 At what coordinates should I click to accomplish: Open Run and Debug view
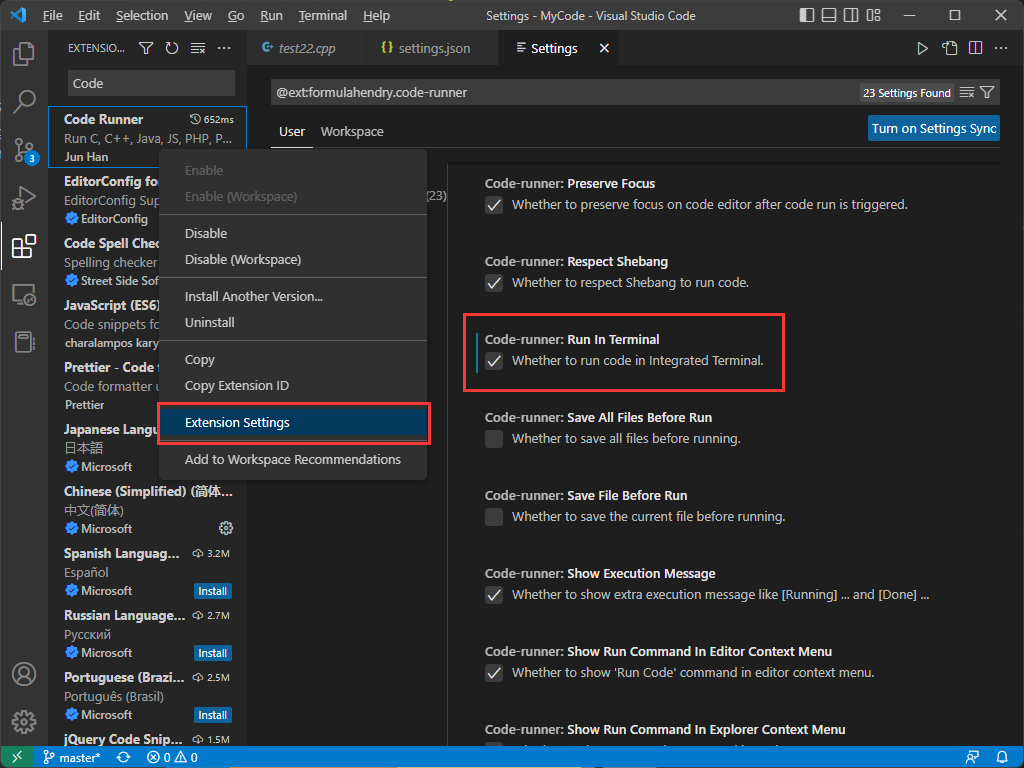point(24,198)
